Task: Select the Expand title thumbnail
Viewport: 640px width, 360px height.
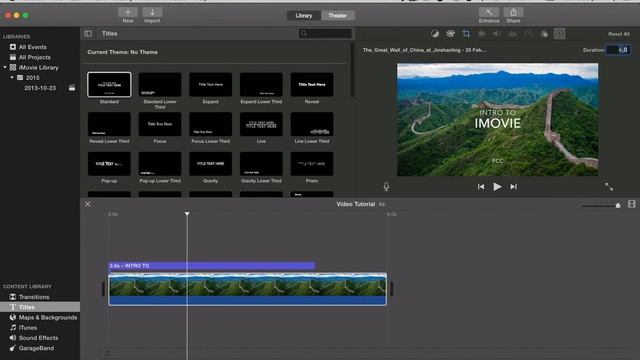Action: pos(211,84)
